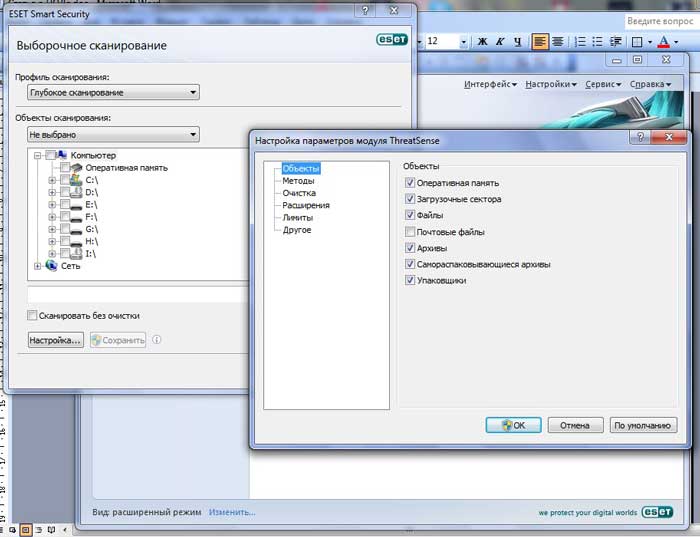Click the decrease indent icon in Word

click(616, 42)
